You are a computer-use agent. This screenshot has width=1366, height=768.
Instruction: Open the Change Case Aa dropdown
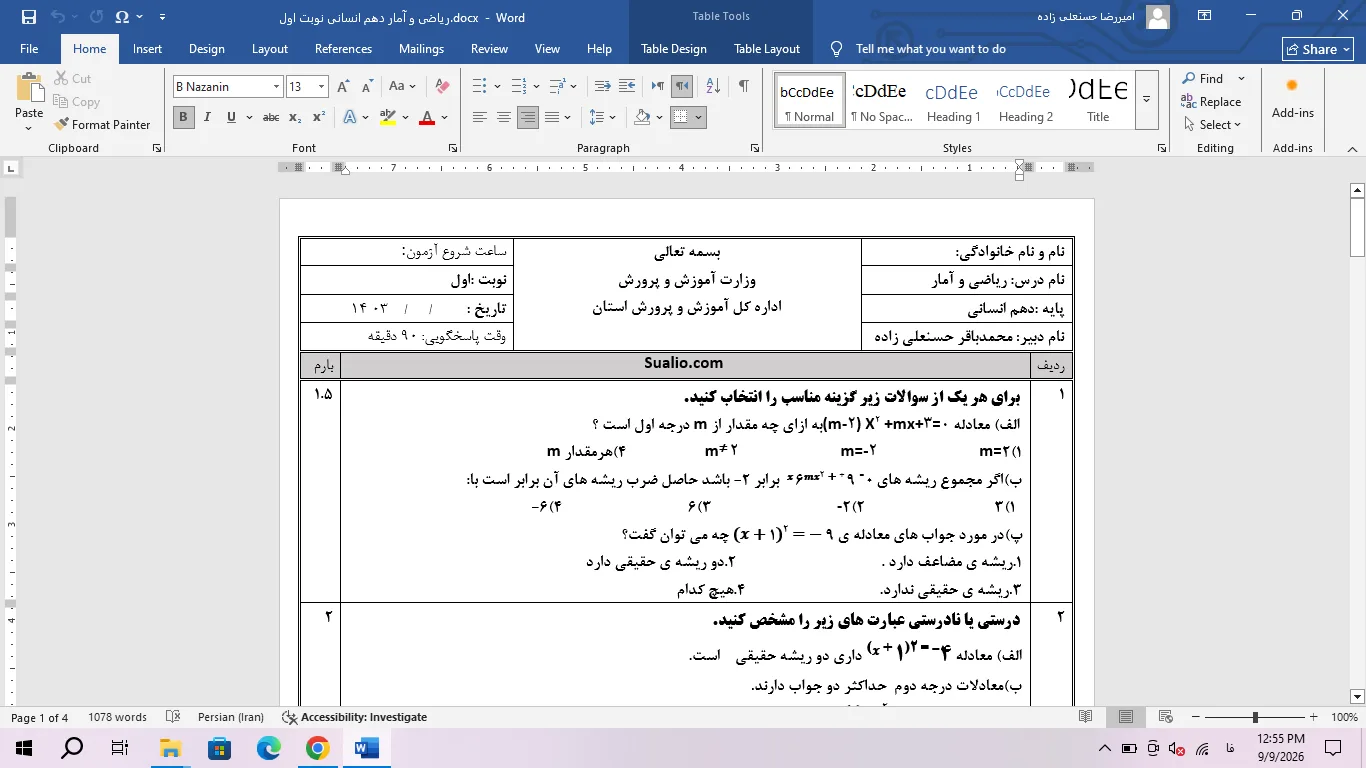tap(402, 87)
